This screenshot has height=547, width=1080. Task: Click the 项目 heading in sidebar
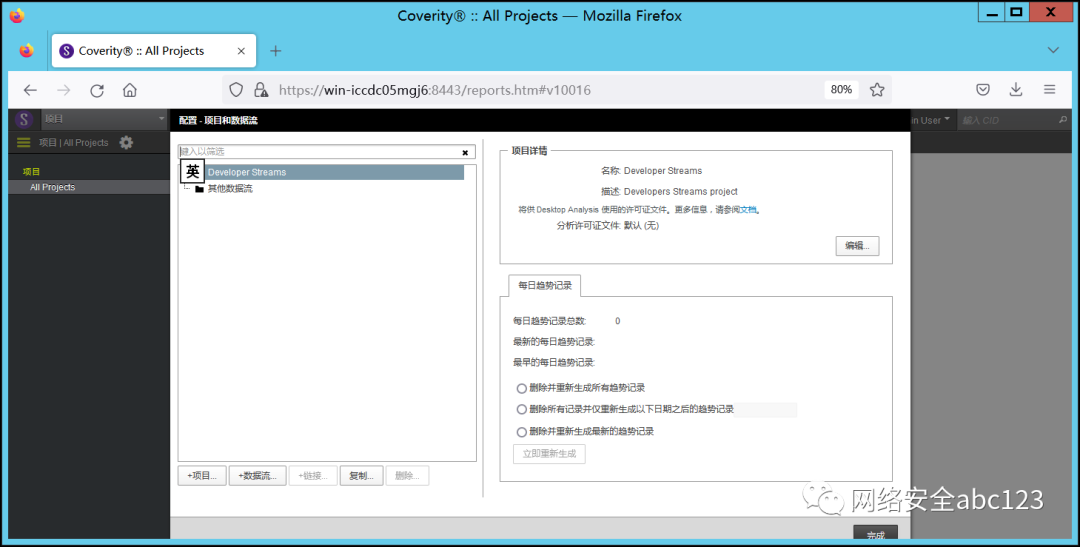[32, 172]
